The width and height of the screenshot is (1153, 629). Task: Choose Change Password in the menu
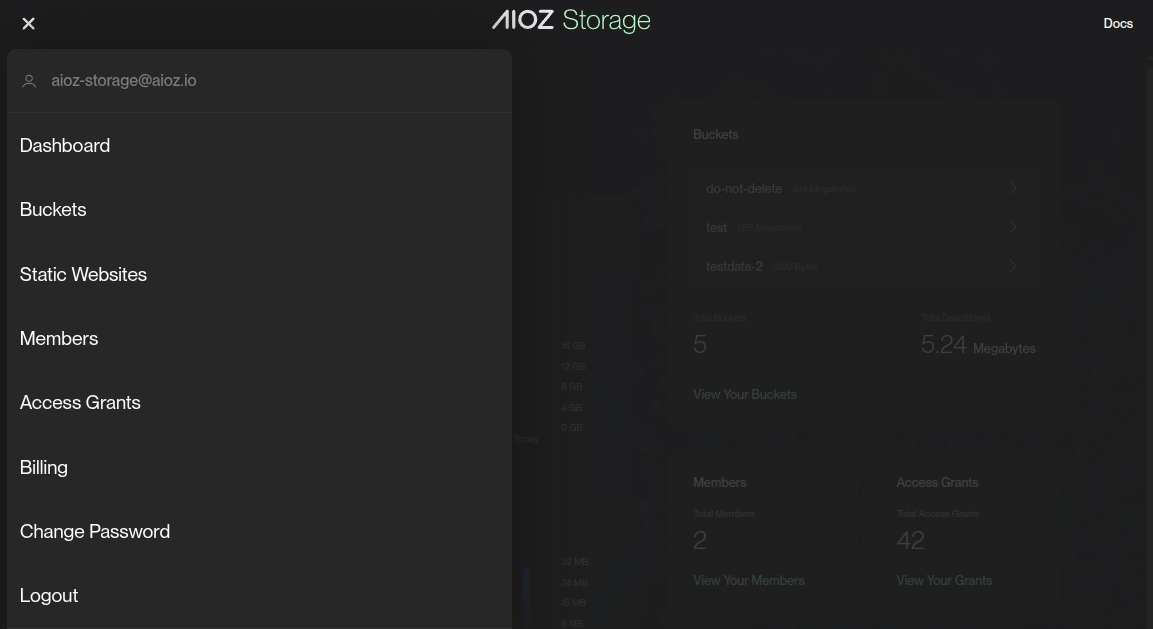95,532
